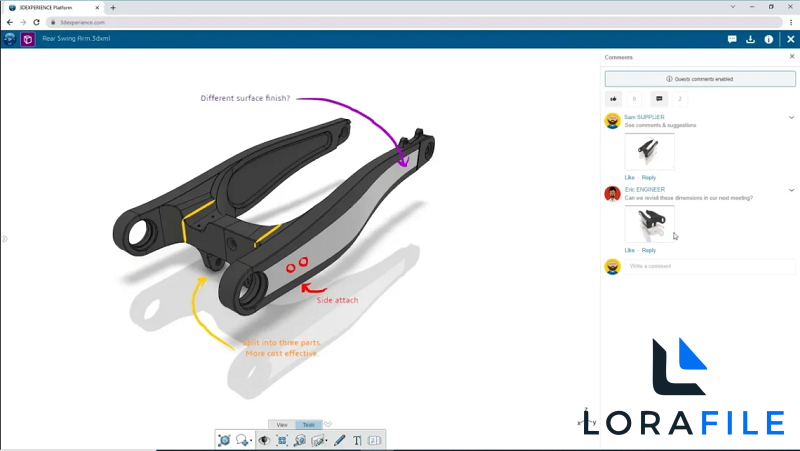
Task: Select the measure tool with magnifier icon
Action: (300, 440)
